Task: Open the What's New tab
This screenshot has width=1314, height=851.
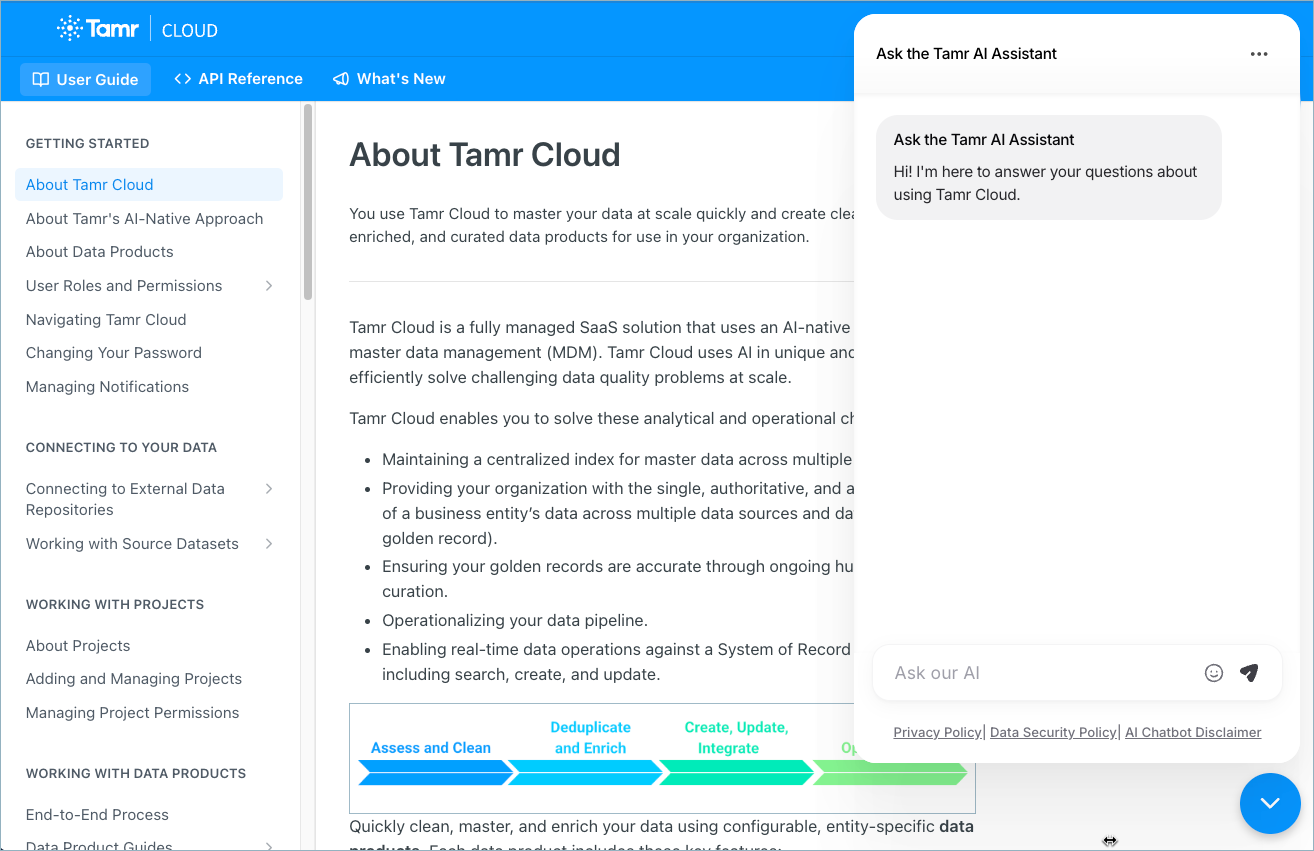Action: [389, 79]
